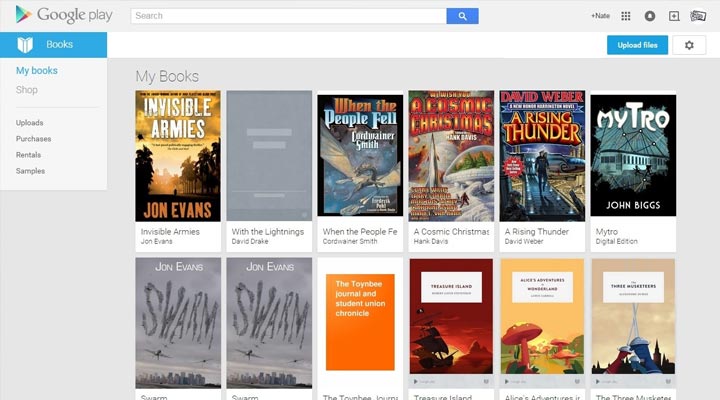Click play icon under Three Musketeers cover

(x=597, y=381)
